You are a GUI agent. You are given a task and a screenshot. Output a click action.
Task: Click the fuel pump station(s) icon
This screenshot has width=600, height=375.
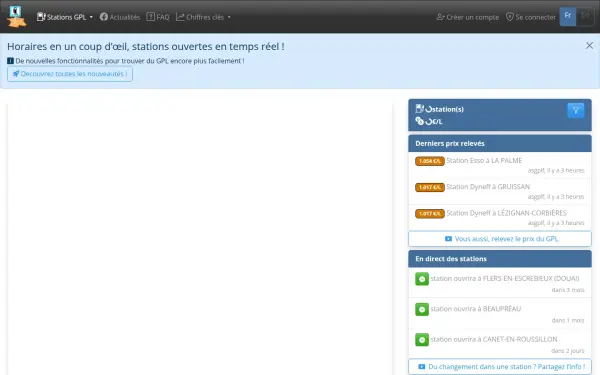coord(419,109)
